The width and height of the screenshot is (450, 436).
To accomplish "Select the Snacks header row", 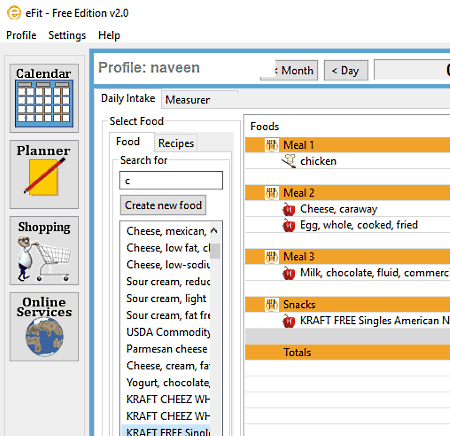I will tap(347, 304).
